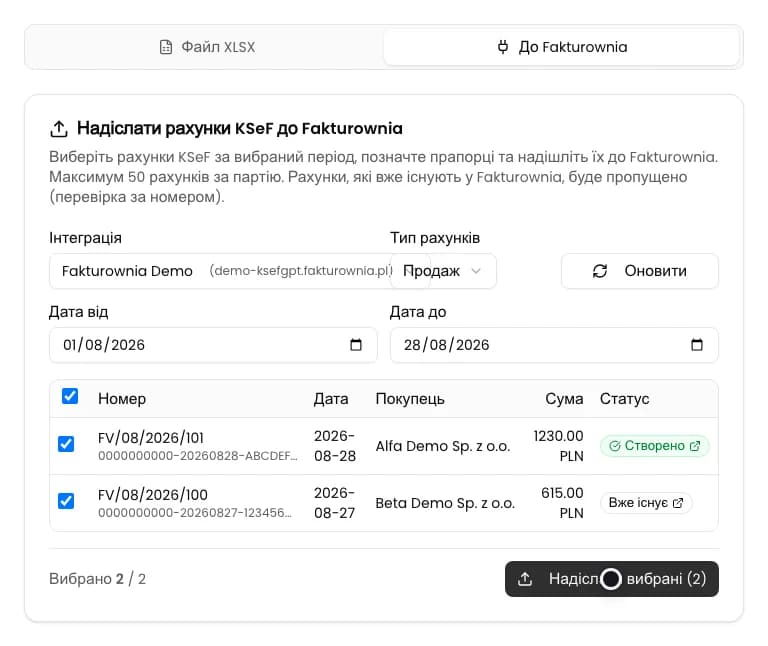This screenshot has width=768, height=646.
Task: Click buyer Alfa Demo Sp. z o.o.
Action: tap(443, 446)
